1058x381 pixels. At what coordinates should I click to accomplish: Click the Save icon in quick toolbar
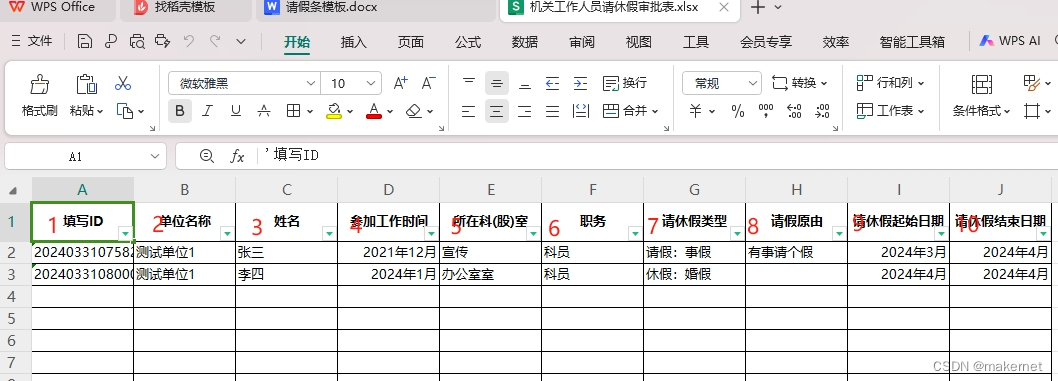(x=85, y=42)
